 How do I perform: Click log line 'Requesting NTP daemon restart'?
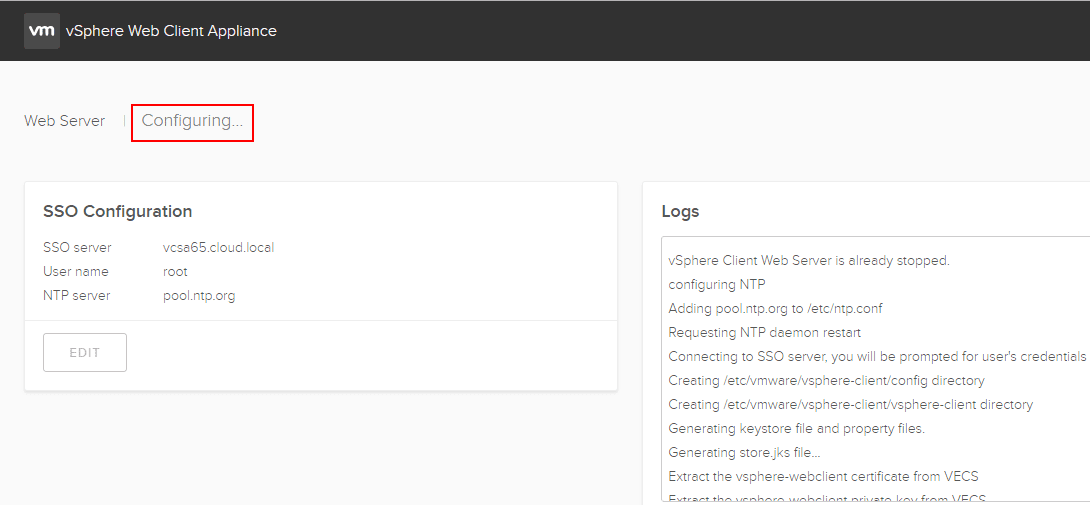pos(765,332)
